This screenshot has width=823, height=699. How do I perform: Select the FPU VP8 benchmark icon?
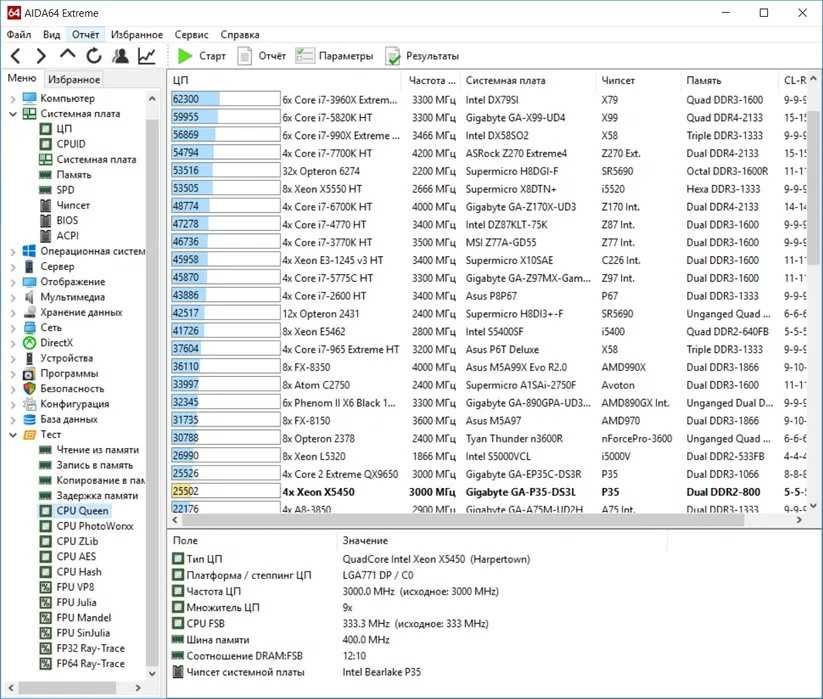pyautogui.click(x=46, y=587)
